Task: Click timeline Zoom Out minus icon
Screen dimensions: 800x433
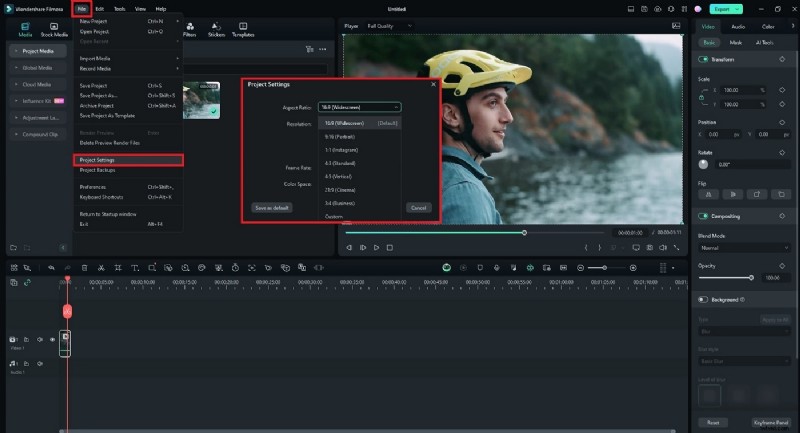Action: coord(581,268)
